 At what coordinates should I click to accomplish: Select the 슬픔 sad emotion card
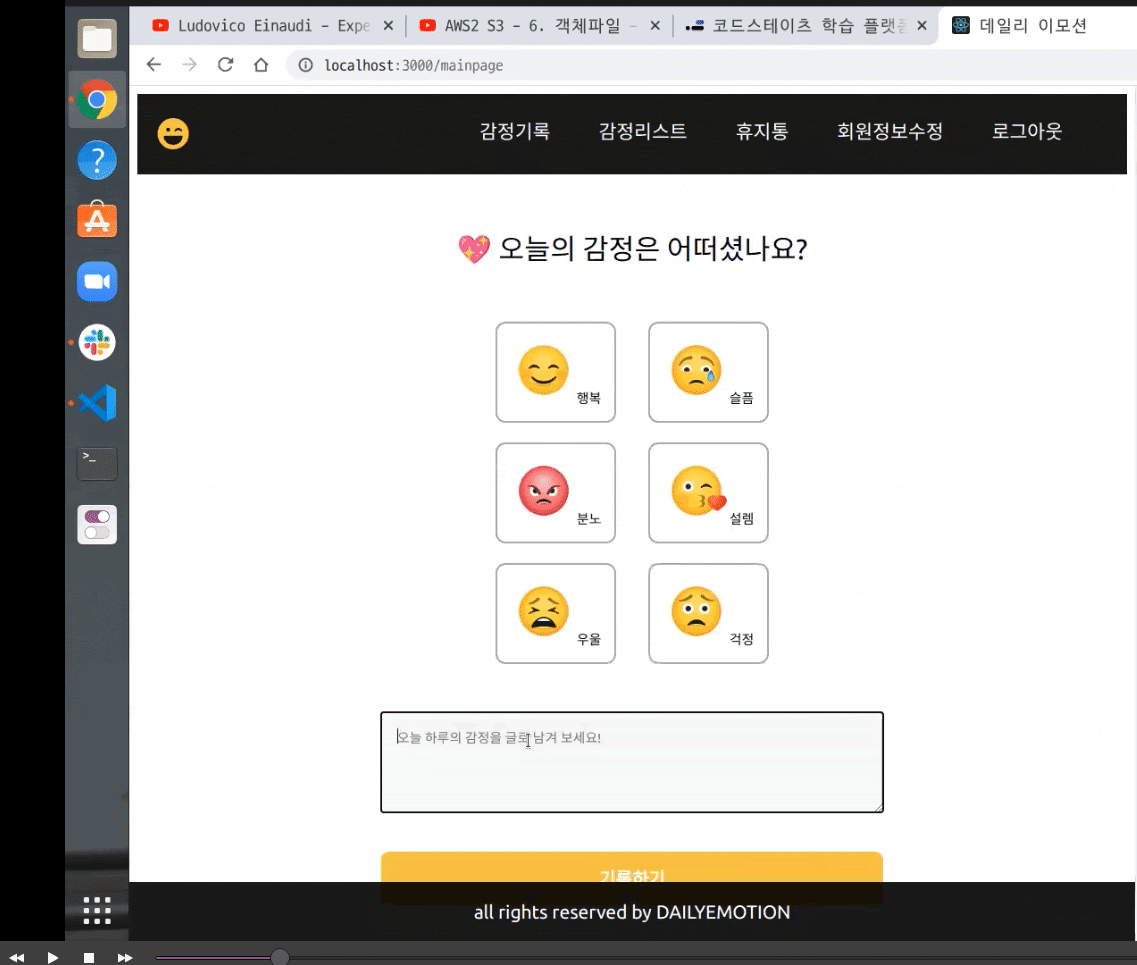[708, 372]
